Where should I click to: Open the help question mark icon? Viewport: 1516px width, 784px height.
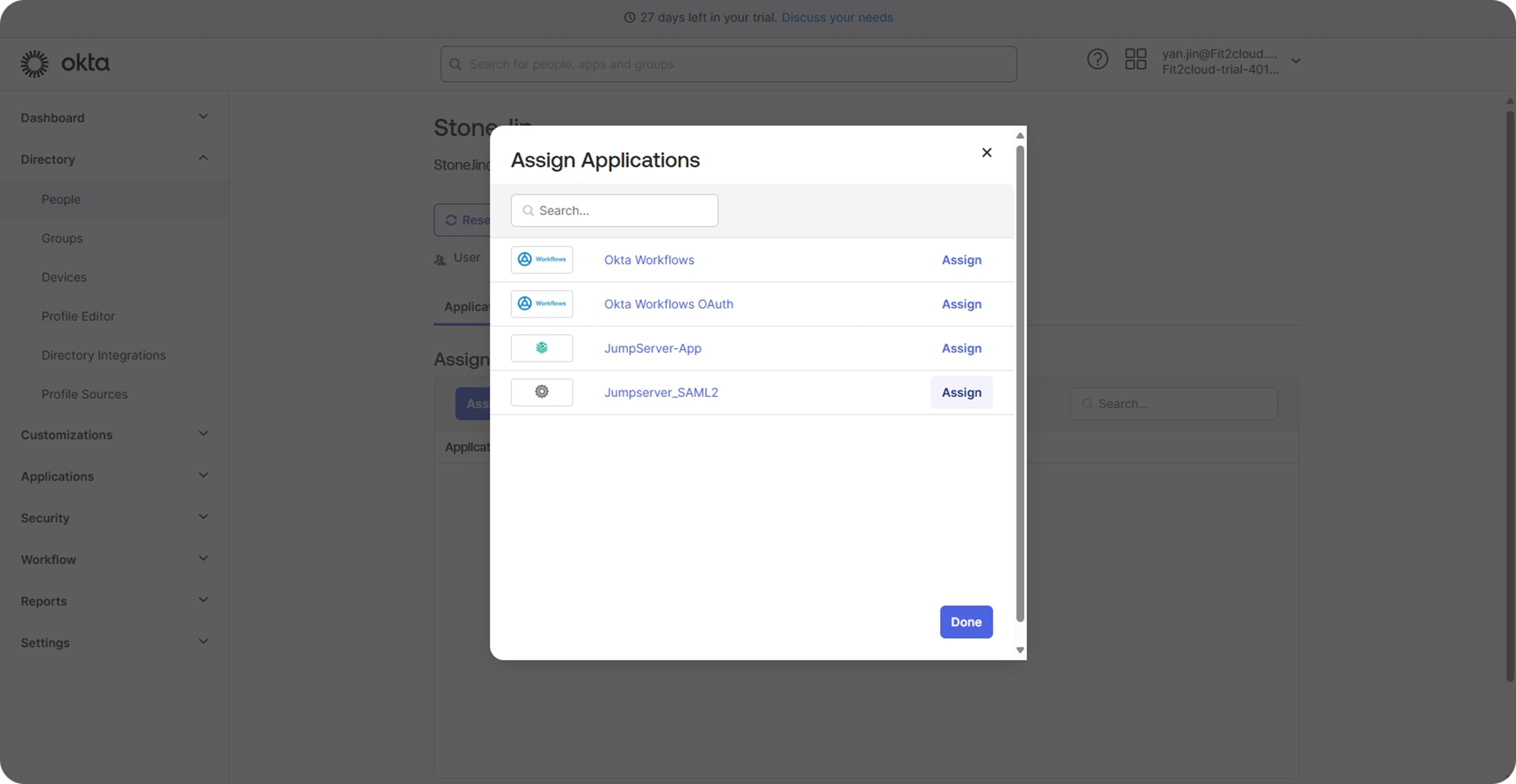pos(1097,59)
